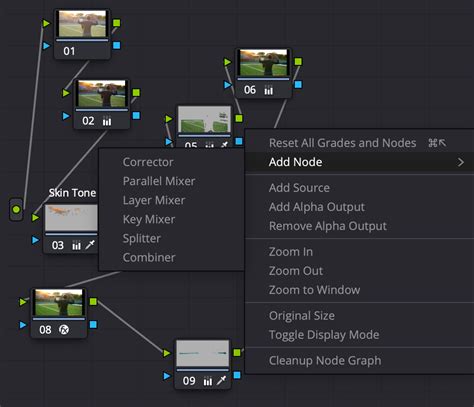
Task: Select node 02 thumbnail
Action: pos(102,93)
